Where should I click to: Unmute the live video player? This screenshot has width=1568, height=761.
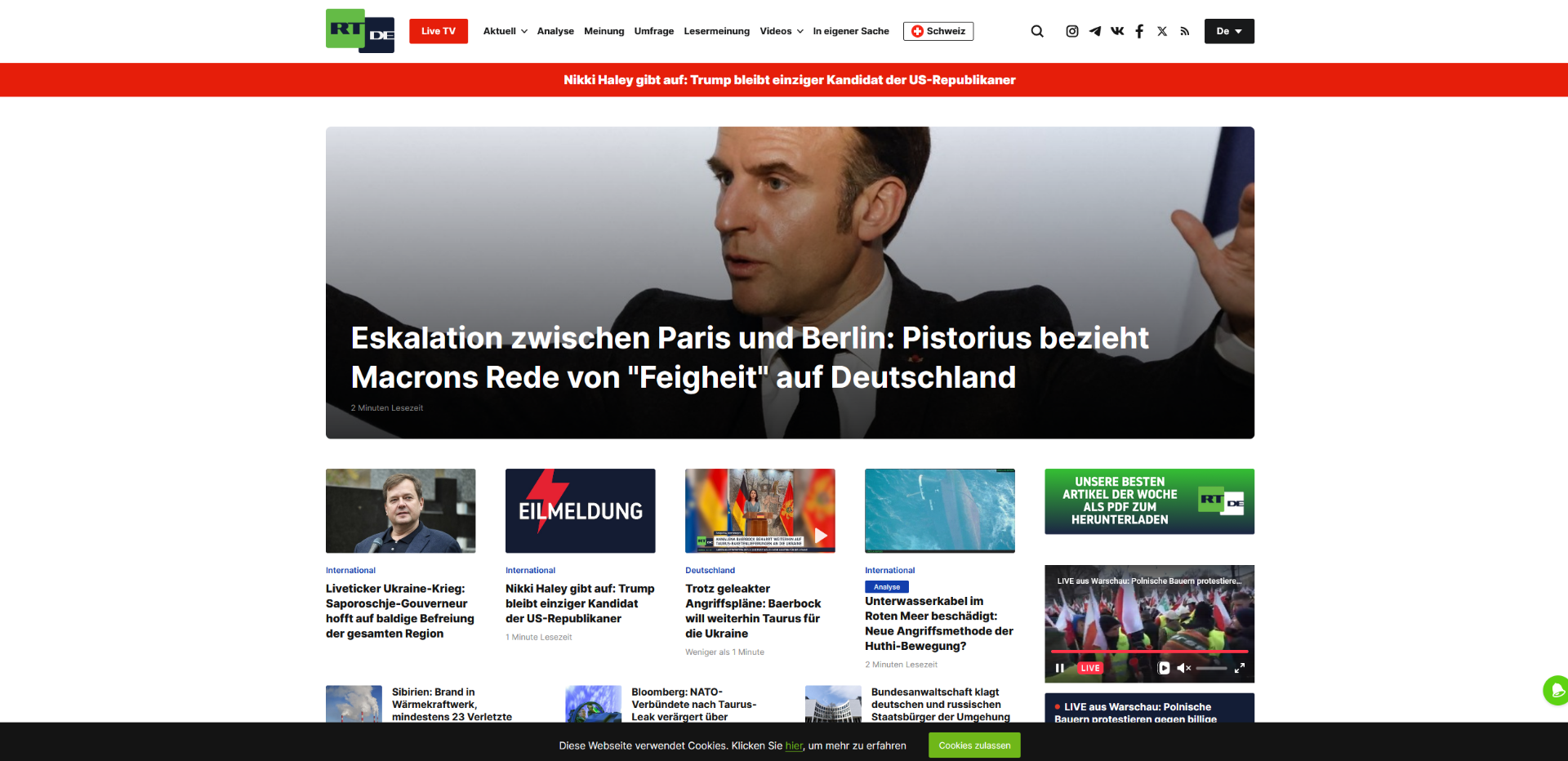[1183, 668]
